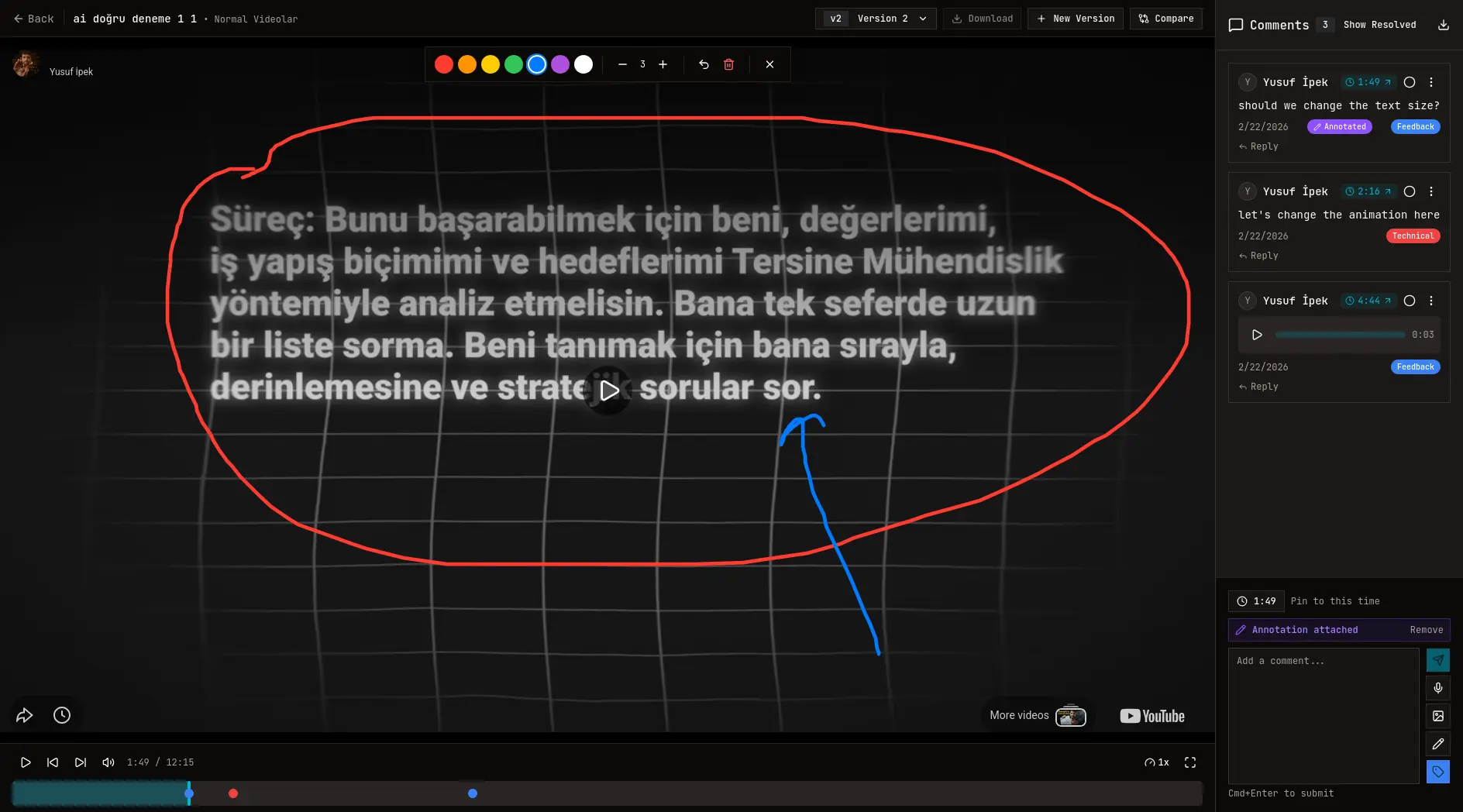Remove the attached annotation
Image resolution: width=1463 pixels, height=812 pixels.
pyautogui.click(x=1426, y=630)
